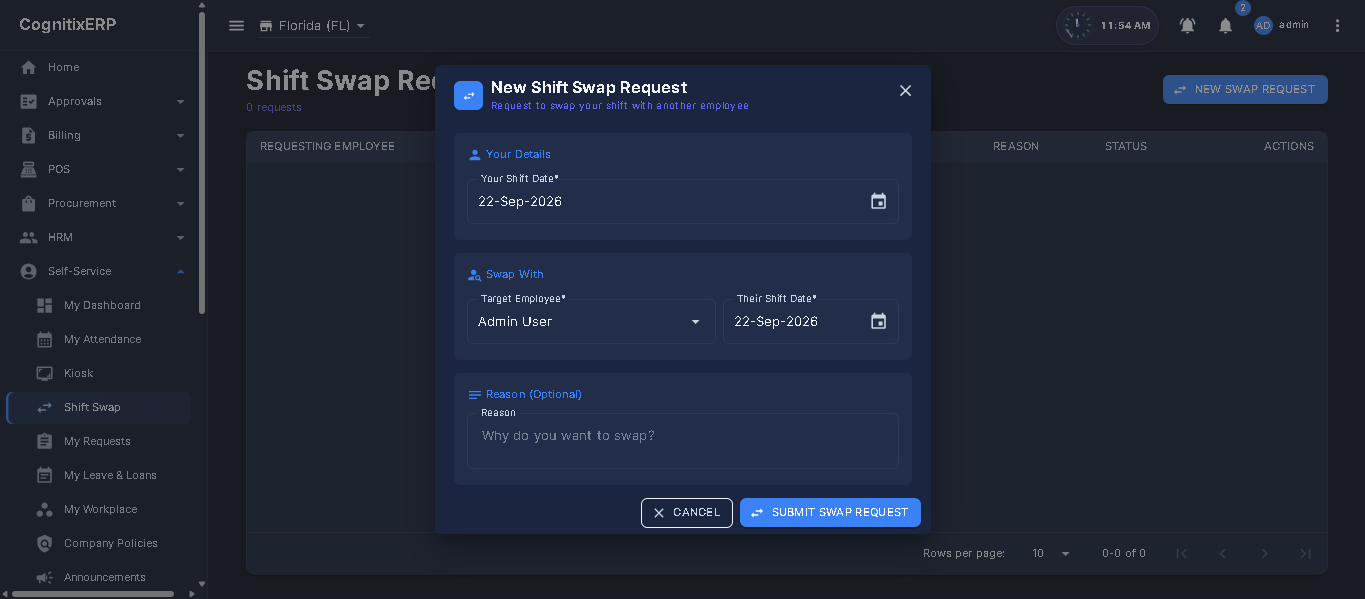
Task: Expand the Procurement menu
Action: tap(99, 203)
